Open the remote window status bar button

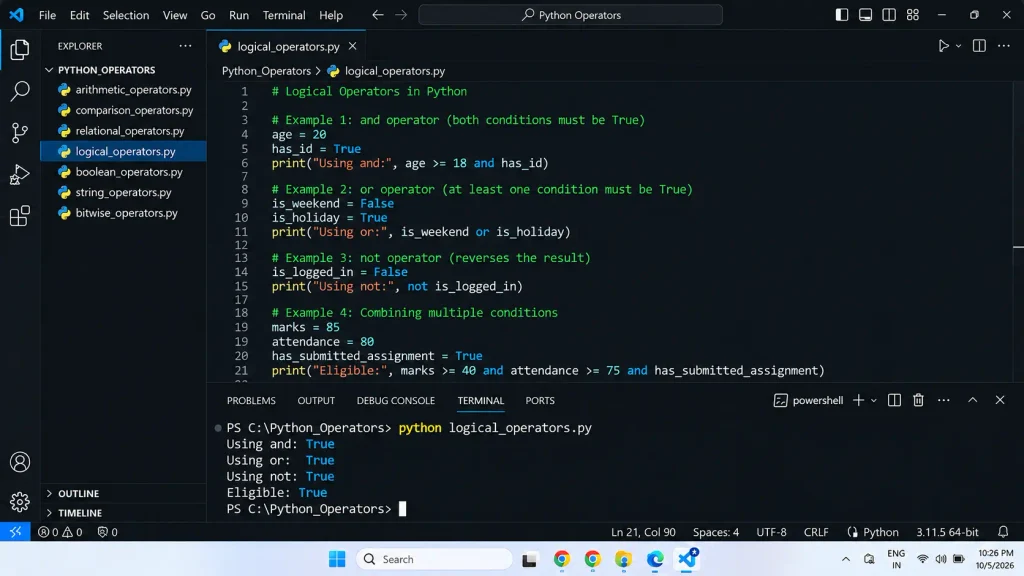15,532
